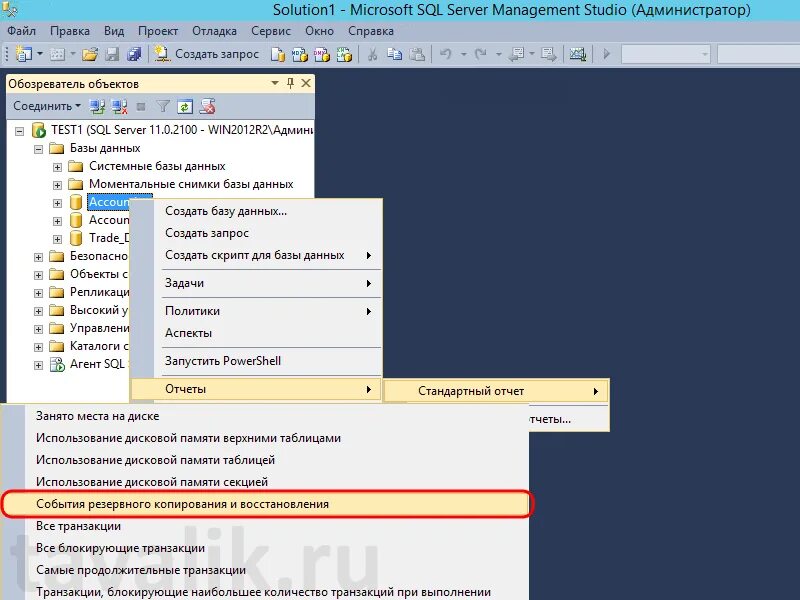This screenshot has height=600, width=800.
Task: Choose События резервного копирования и восстановления
Action: (265, 504)
